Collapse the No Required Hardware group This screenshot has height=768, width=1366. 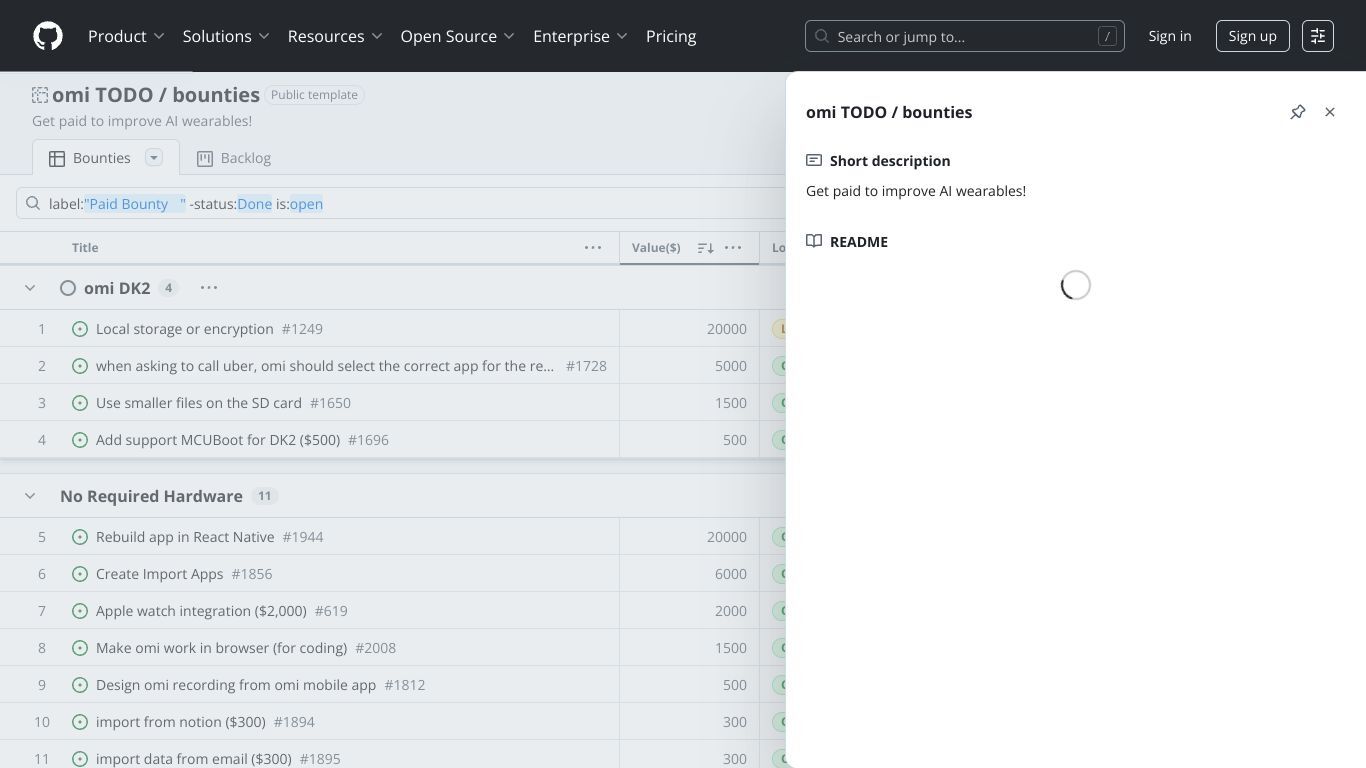[30, 496]
